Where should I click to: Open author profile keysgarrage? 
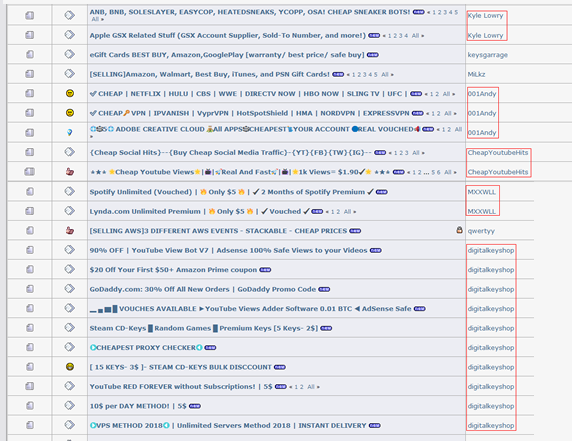click(487, 55)
